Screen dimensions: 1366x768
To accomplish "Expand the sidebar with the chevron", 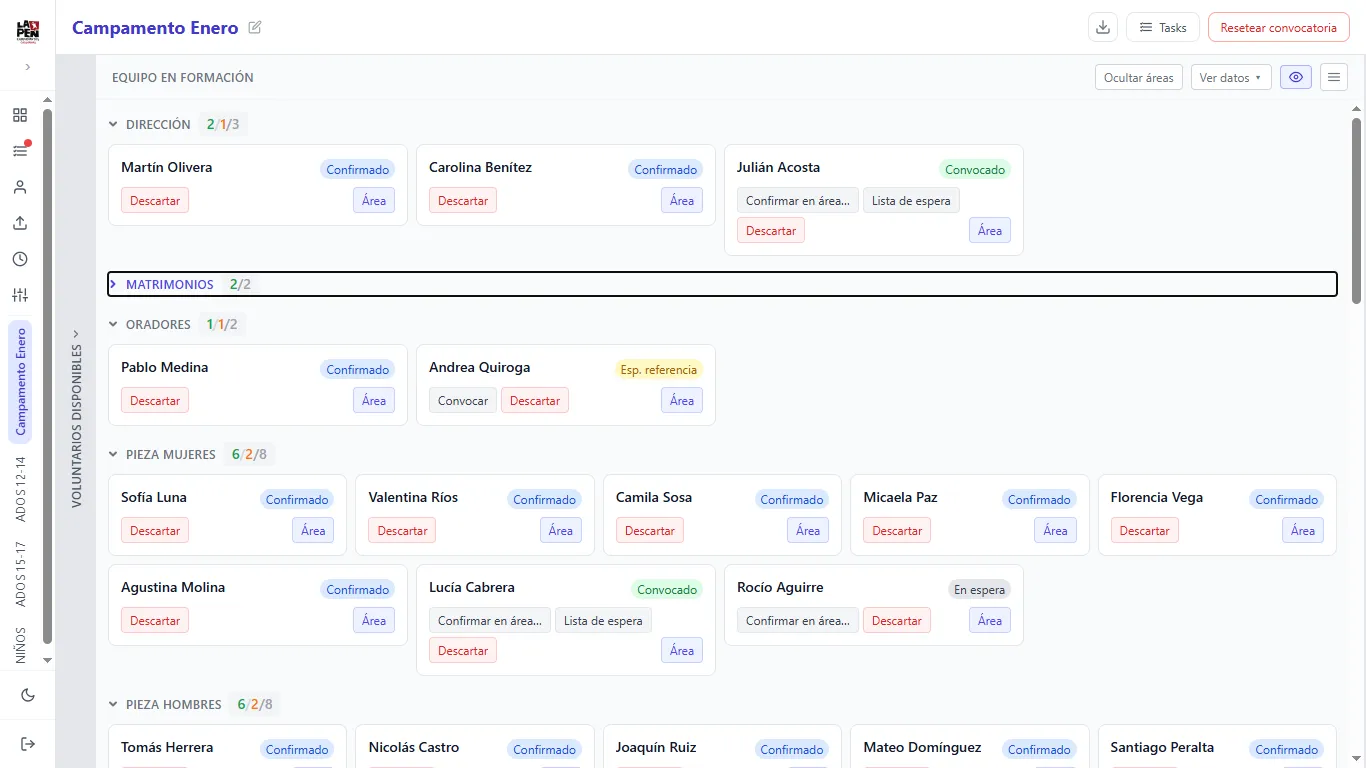I will [x=28, y=67].
